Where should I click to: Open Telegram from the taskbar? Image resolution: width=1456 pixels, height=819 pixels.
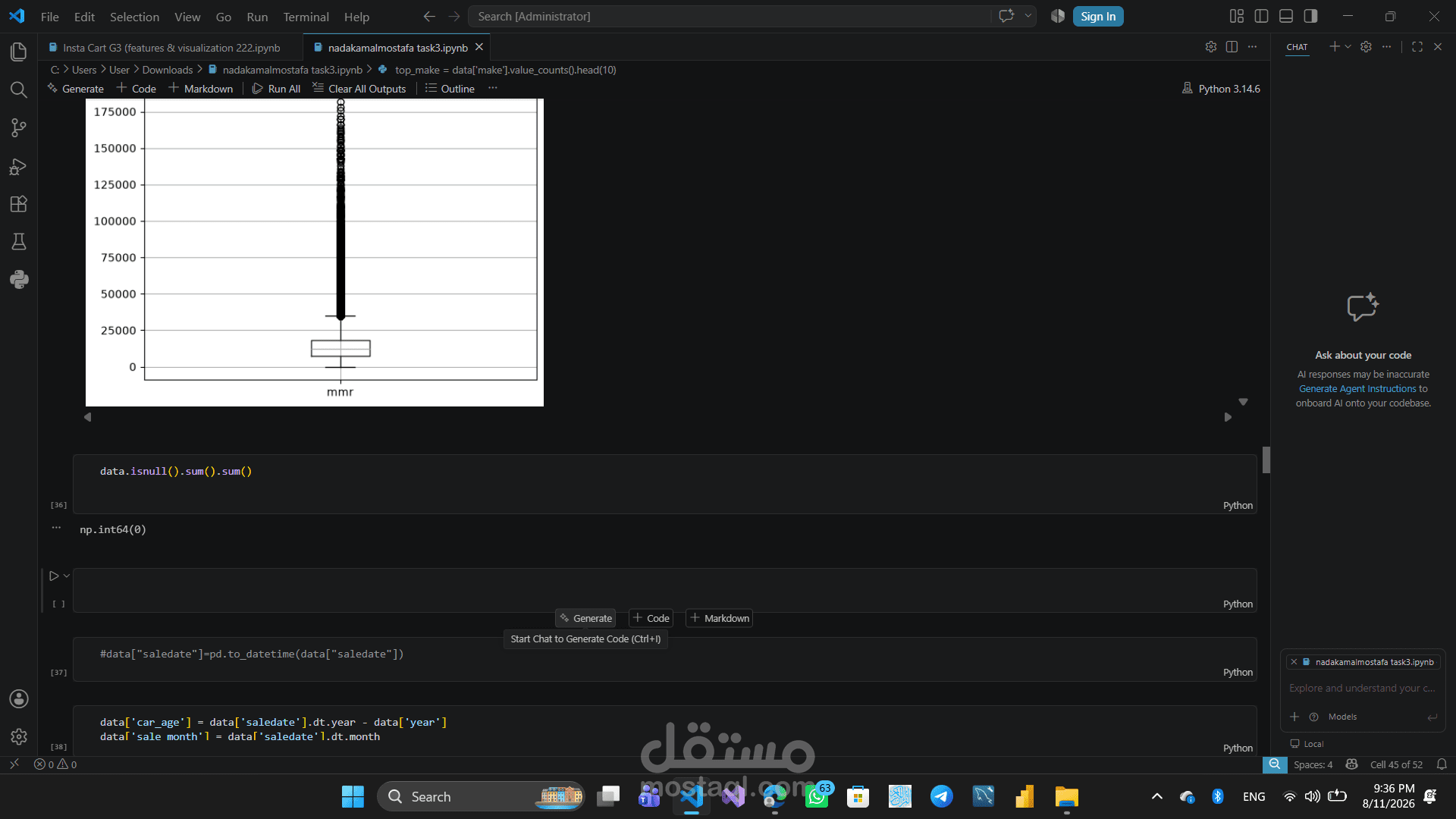[x=942, y=796]
